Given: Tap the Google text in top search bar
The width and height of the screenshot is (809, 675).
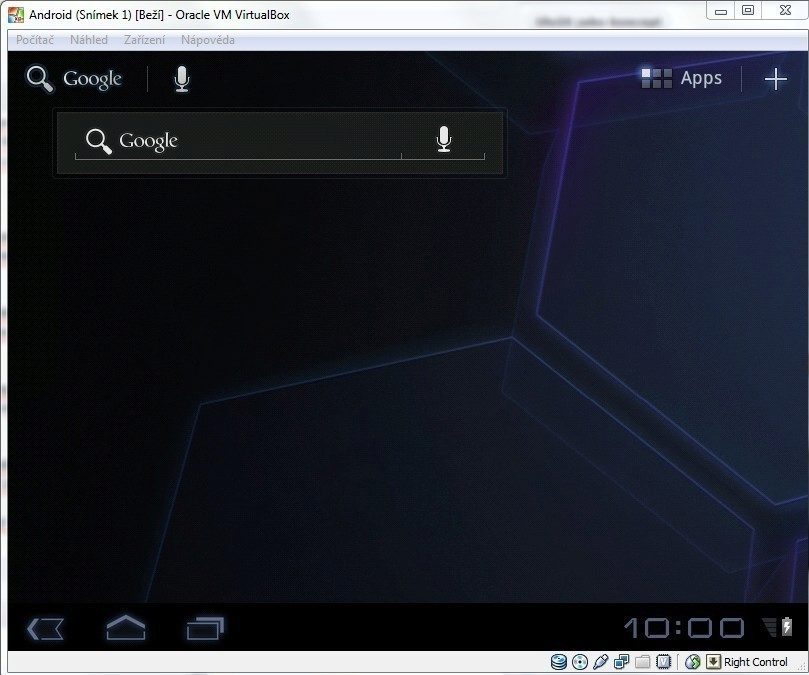Looking at the screenshot, I should click(92, 79).
